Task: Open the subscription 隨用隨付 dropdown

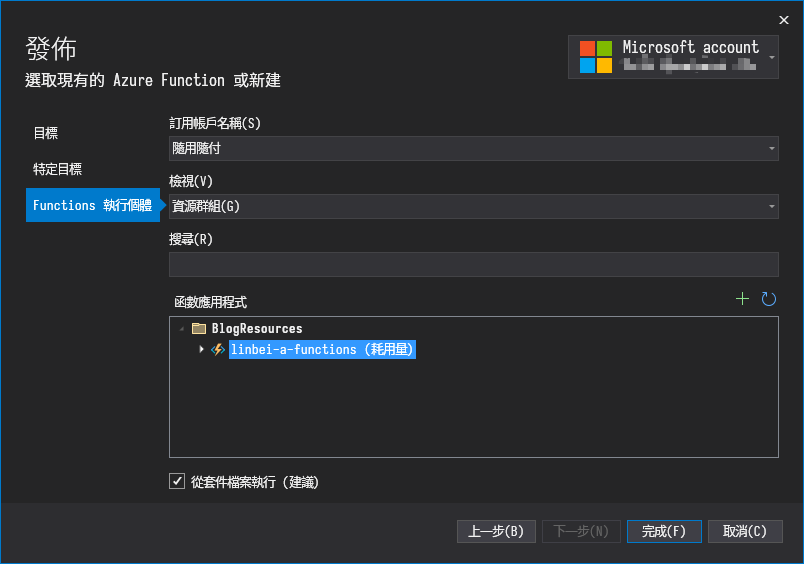Action: [x=473, y=149]
